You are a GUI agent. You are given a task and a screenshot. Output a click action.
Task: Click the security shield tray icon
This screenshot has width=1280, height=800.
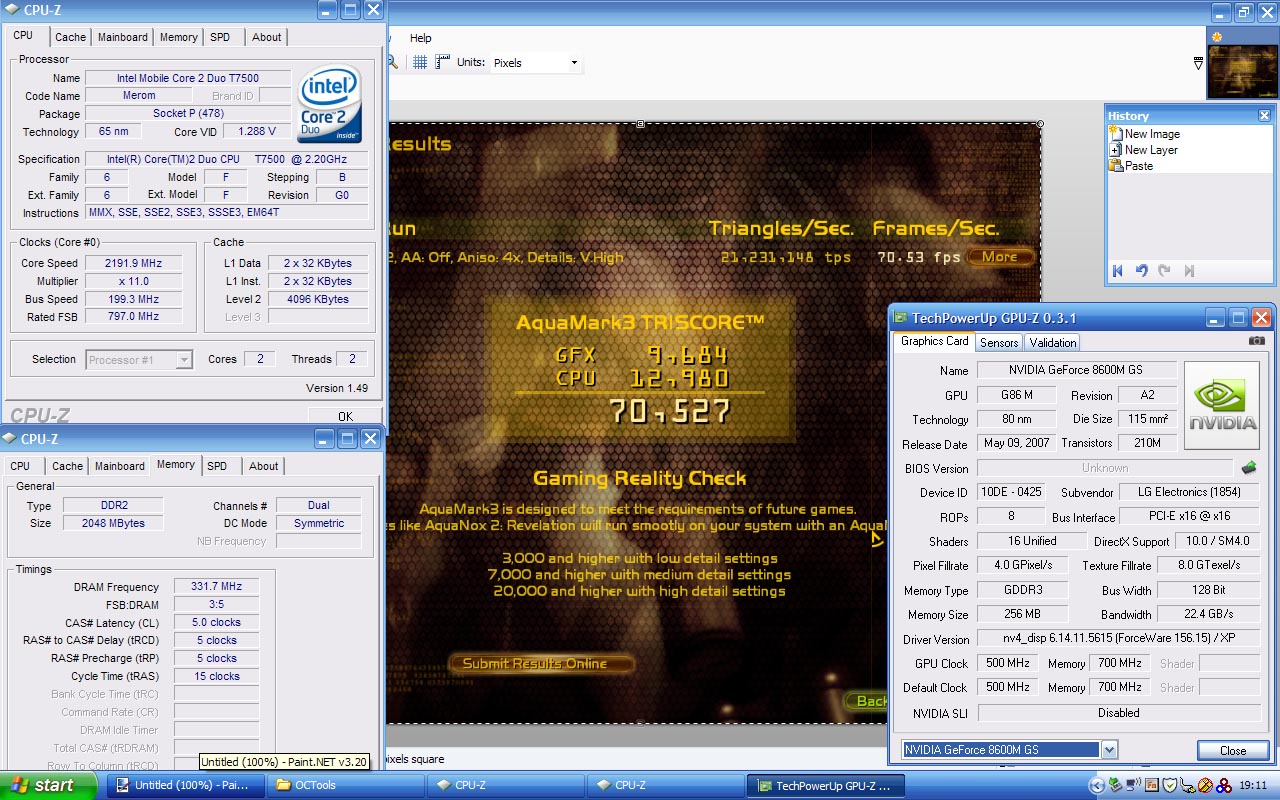click(x=1168, y=785)
